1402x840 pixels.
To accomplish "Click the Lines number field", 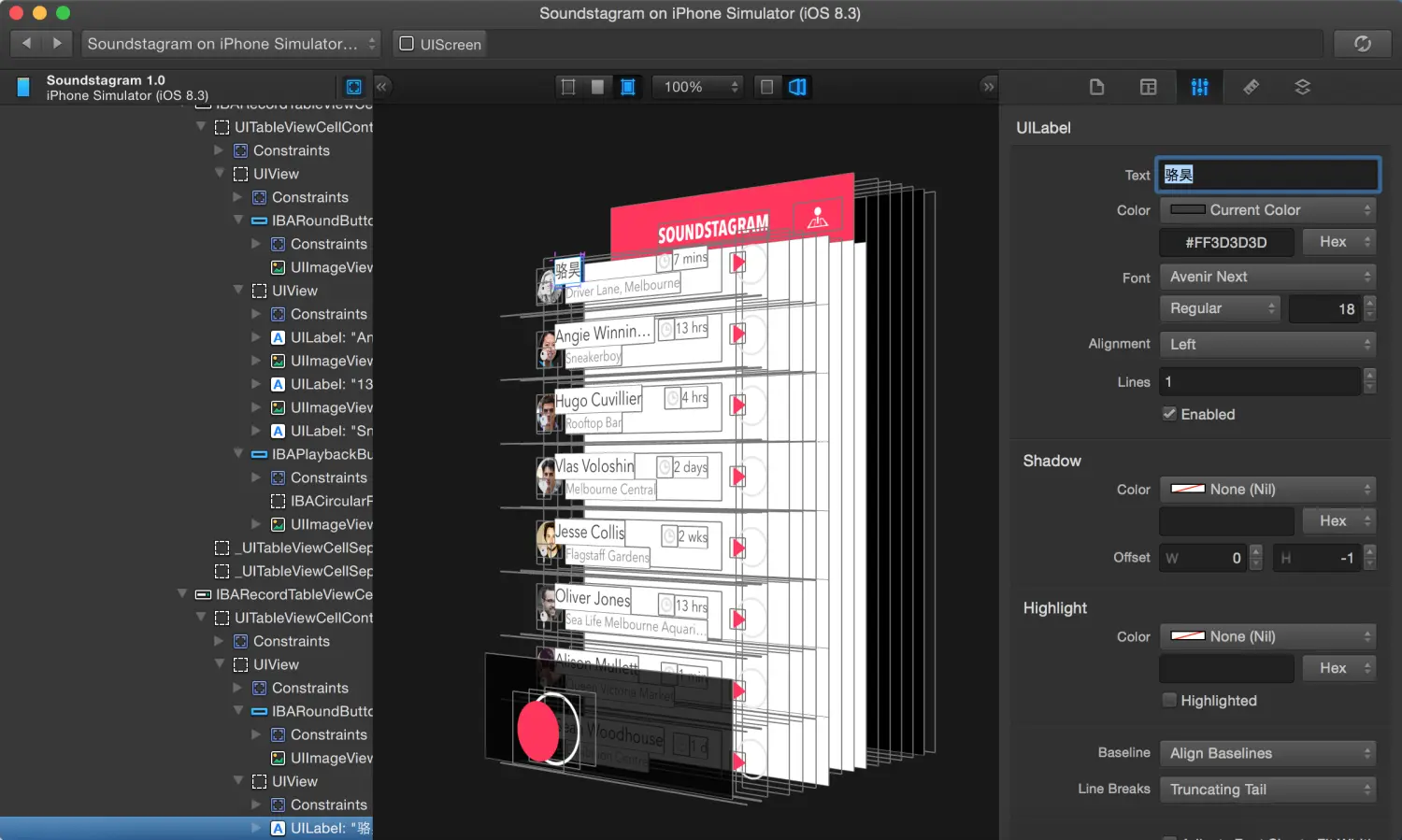I will pos(1260,381).
